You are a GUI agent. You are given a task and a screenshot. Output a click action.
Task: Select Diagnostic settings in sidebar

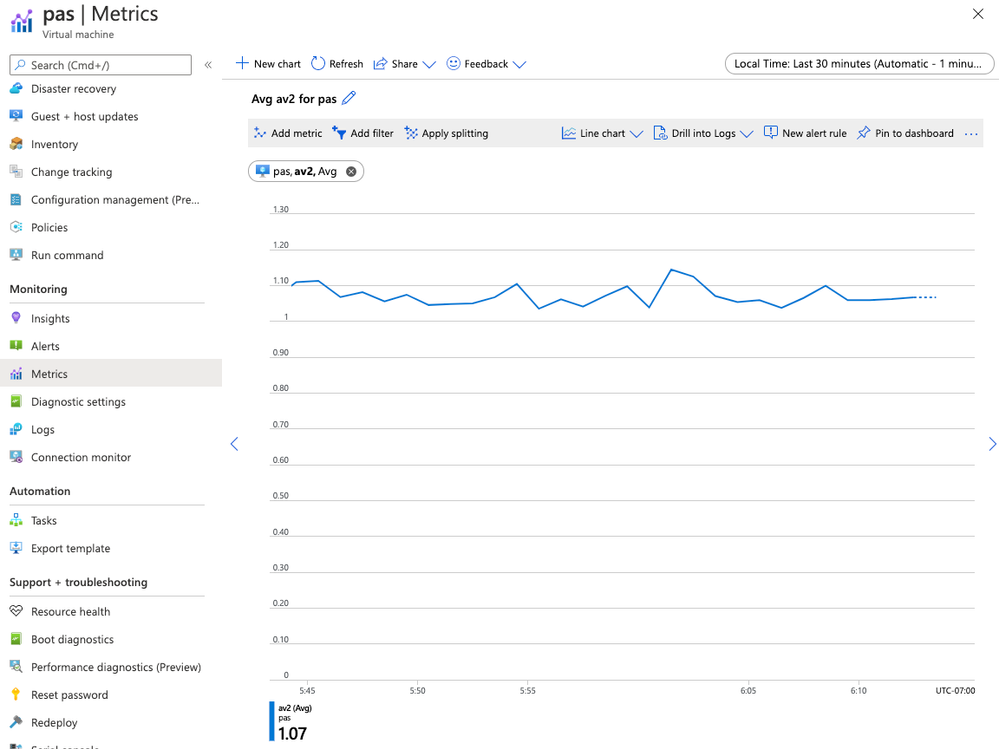pos(78,402)
